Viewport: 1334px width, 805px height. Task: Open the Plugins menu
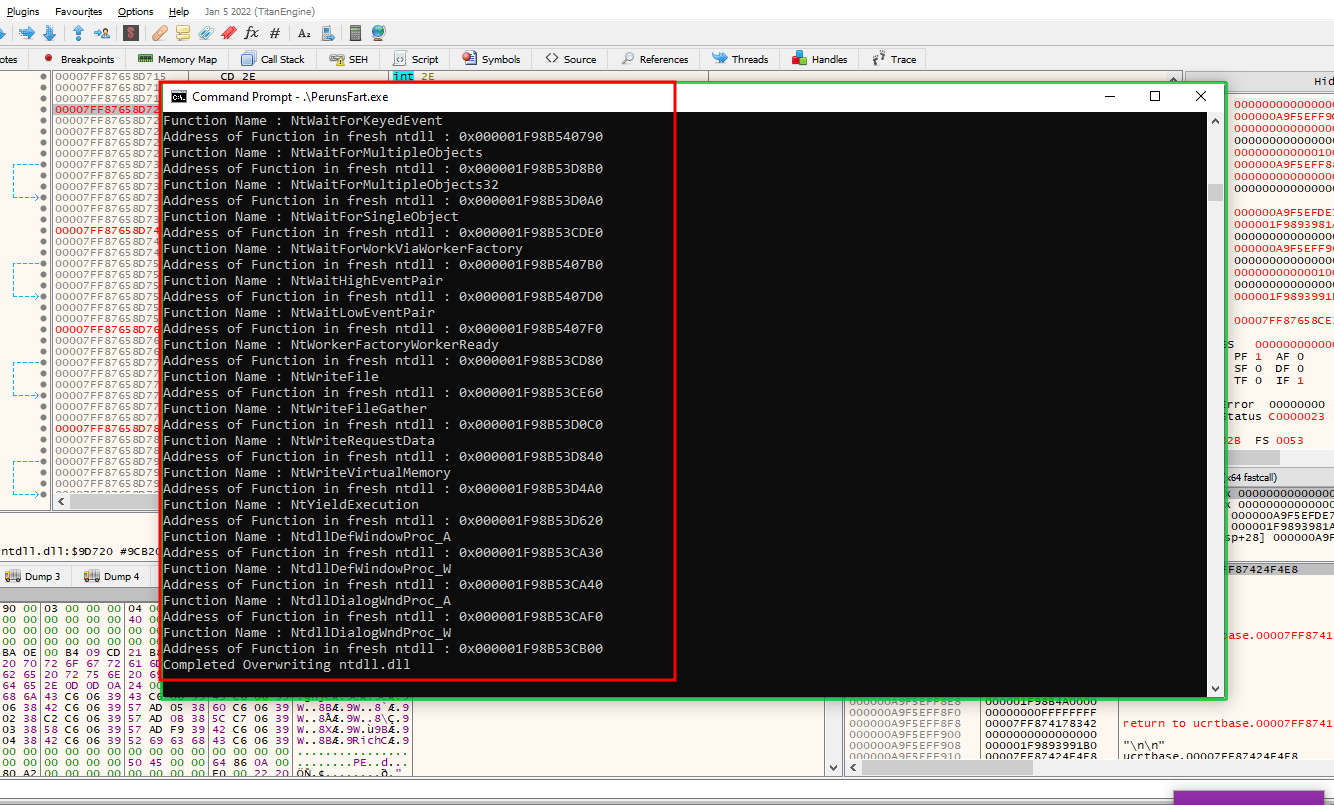click(x=23, y=11)
